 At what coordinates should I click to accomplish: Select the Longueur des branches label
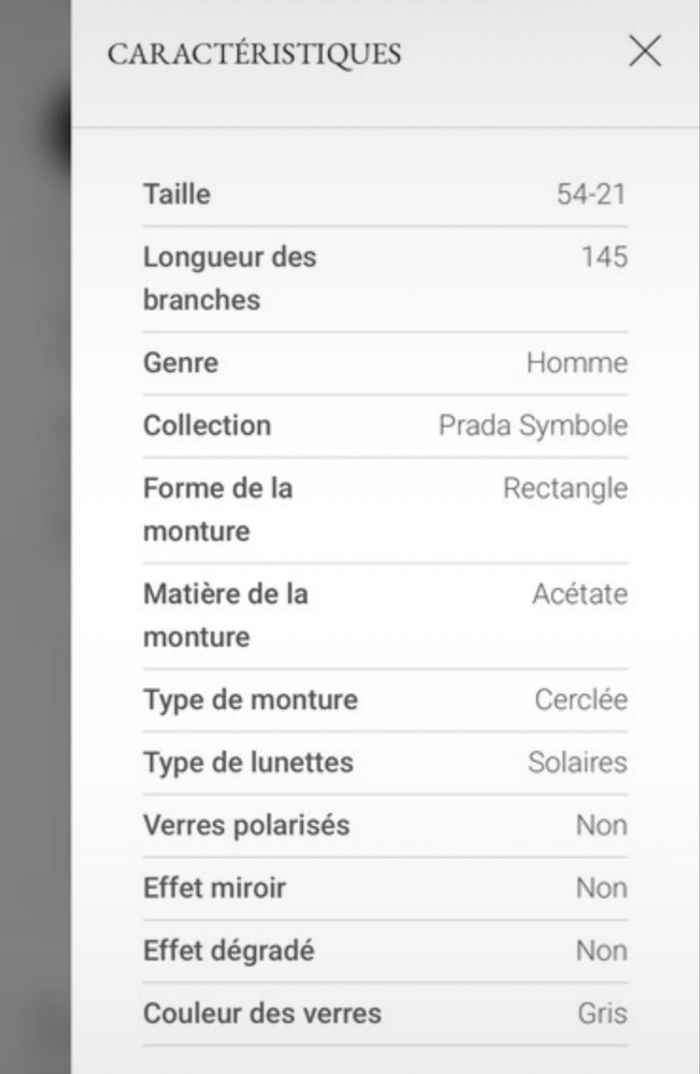(229, 278)
